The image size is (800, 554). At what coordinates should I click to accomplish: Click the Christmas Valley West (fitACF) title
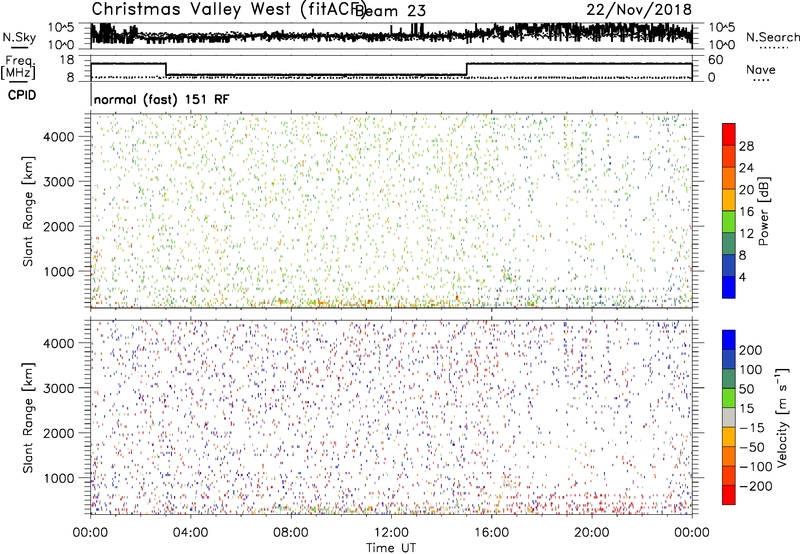[x=228, y=9]
